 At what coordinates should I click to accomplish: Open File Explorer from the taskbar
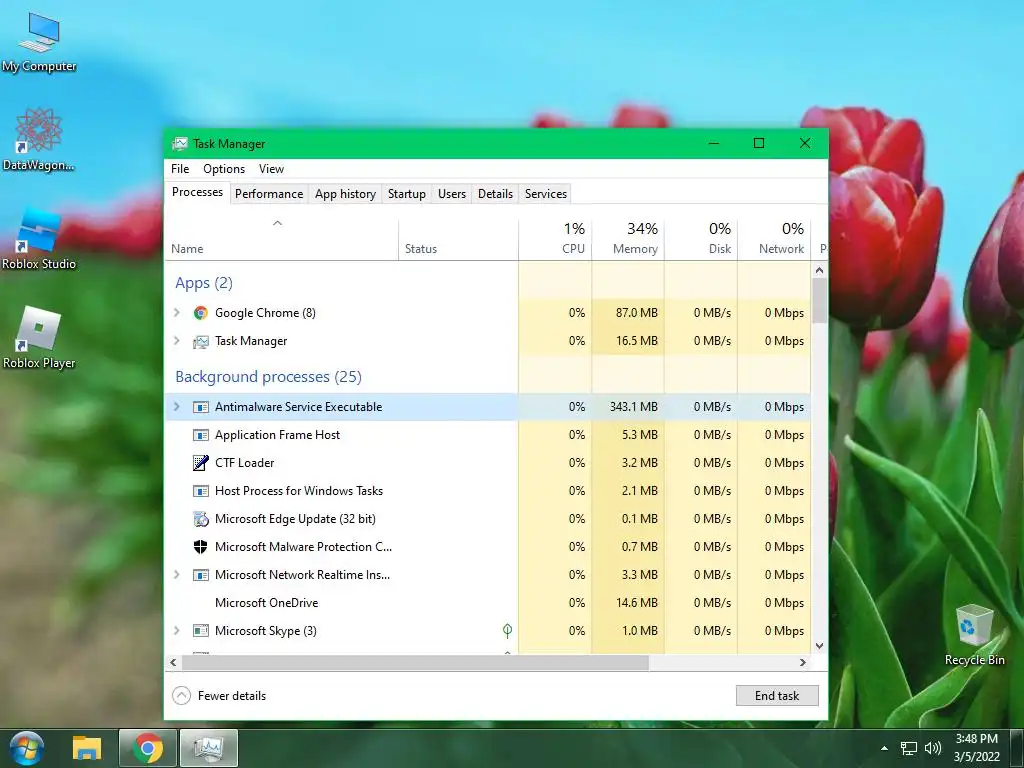tap(87, 748)
